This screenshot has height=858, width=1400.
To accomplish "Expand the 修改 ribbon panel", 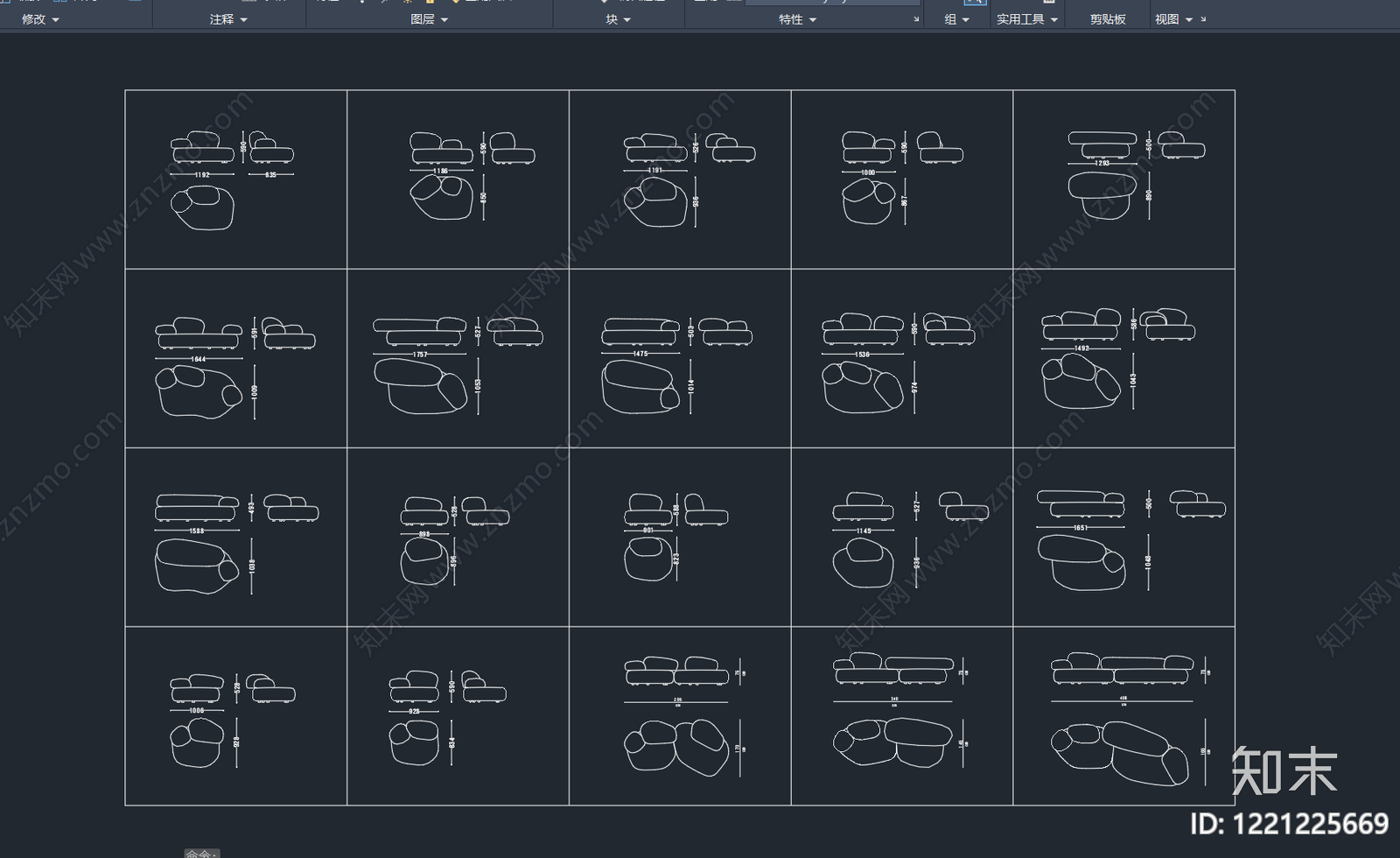I will [x=40, y=19].
